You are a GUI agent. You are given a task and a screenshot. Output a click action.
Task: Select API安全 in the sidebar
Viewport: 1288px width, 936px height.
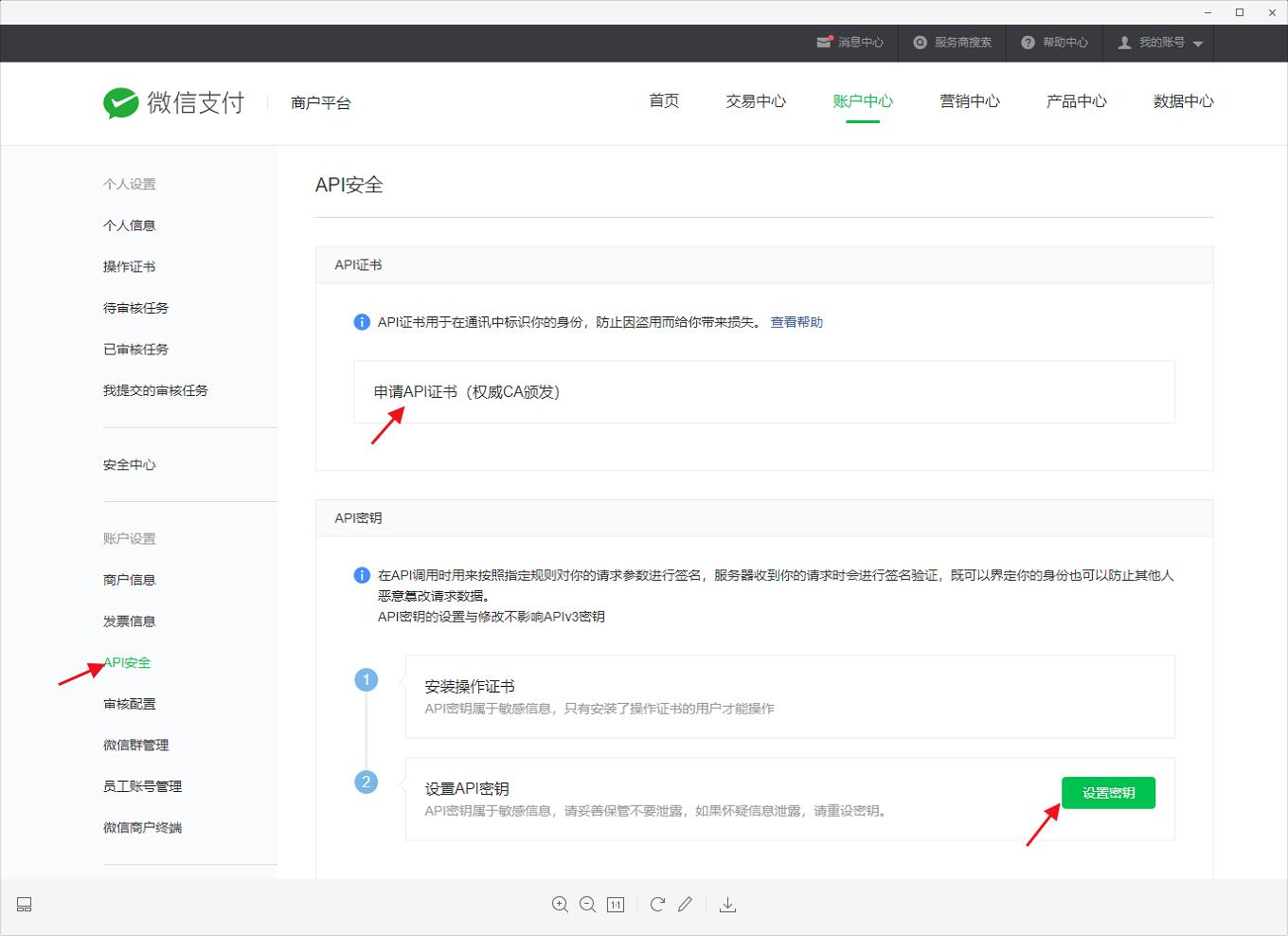click(x=127, y=662)
